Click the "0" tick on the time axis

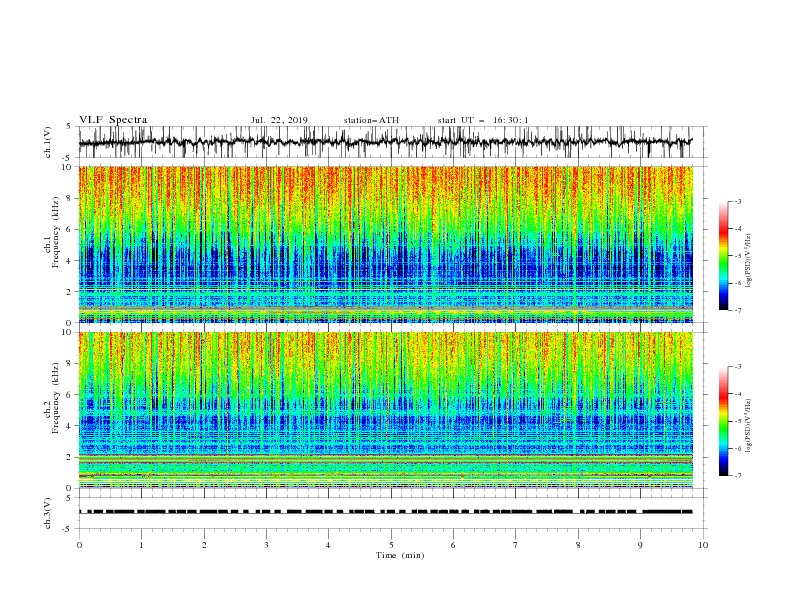(x=79, y=545)
